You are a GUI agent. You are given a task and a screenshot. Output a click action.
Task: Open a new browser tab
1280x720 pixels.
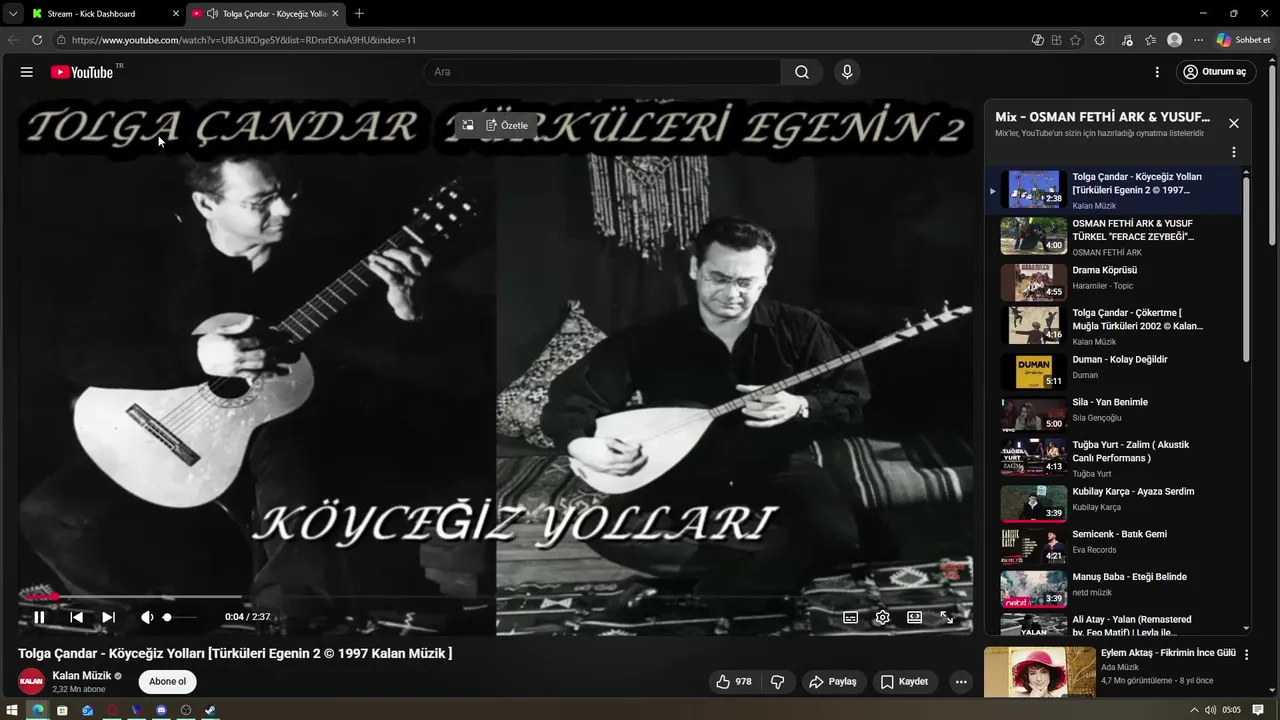[359, 13]
